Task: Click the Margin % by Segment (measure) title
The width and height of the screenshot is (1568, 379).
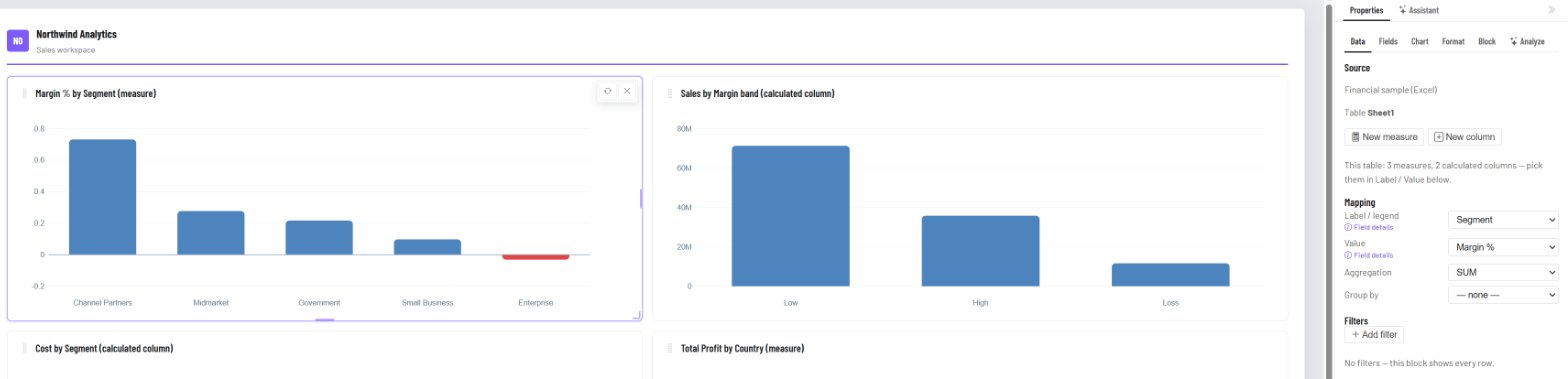Action: (95, 93)
